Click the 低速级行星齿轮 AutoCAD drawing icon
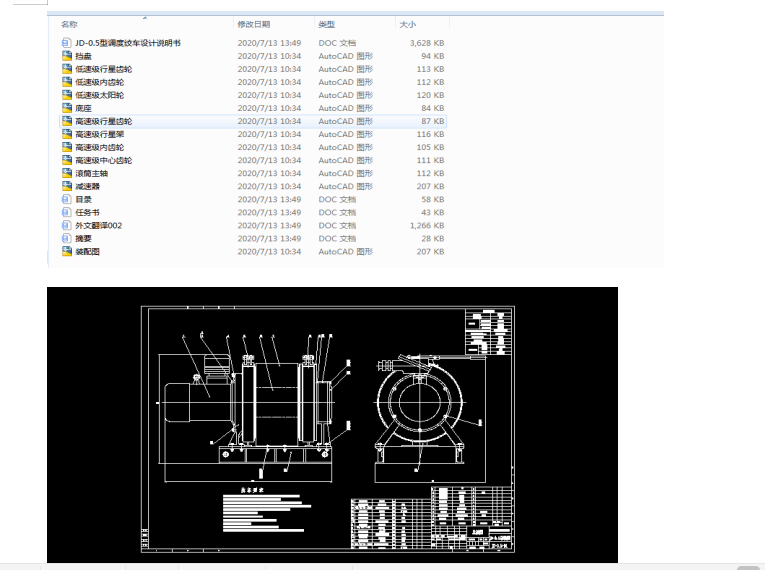 [x=67, y=69]
